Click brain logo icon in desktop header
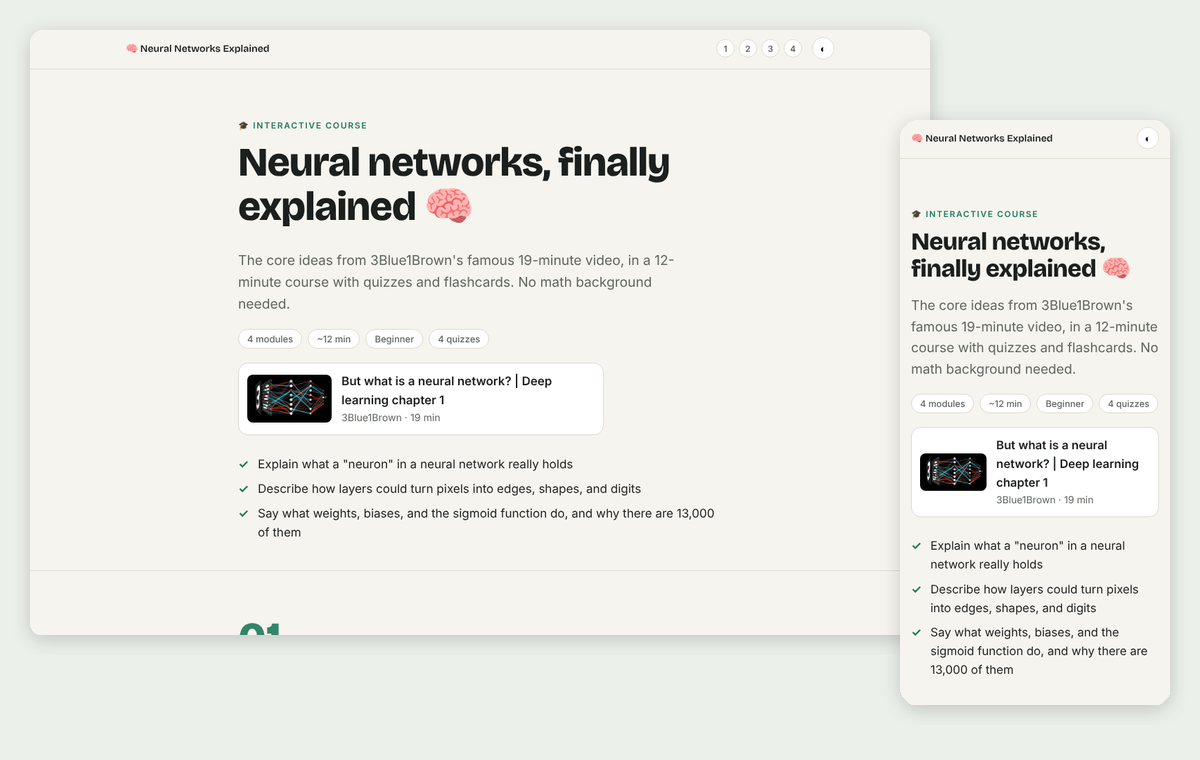The width and height of the screenshot is (1200, 760). 131,48
